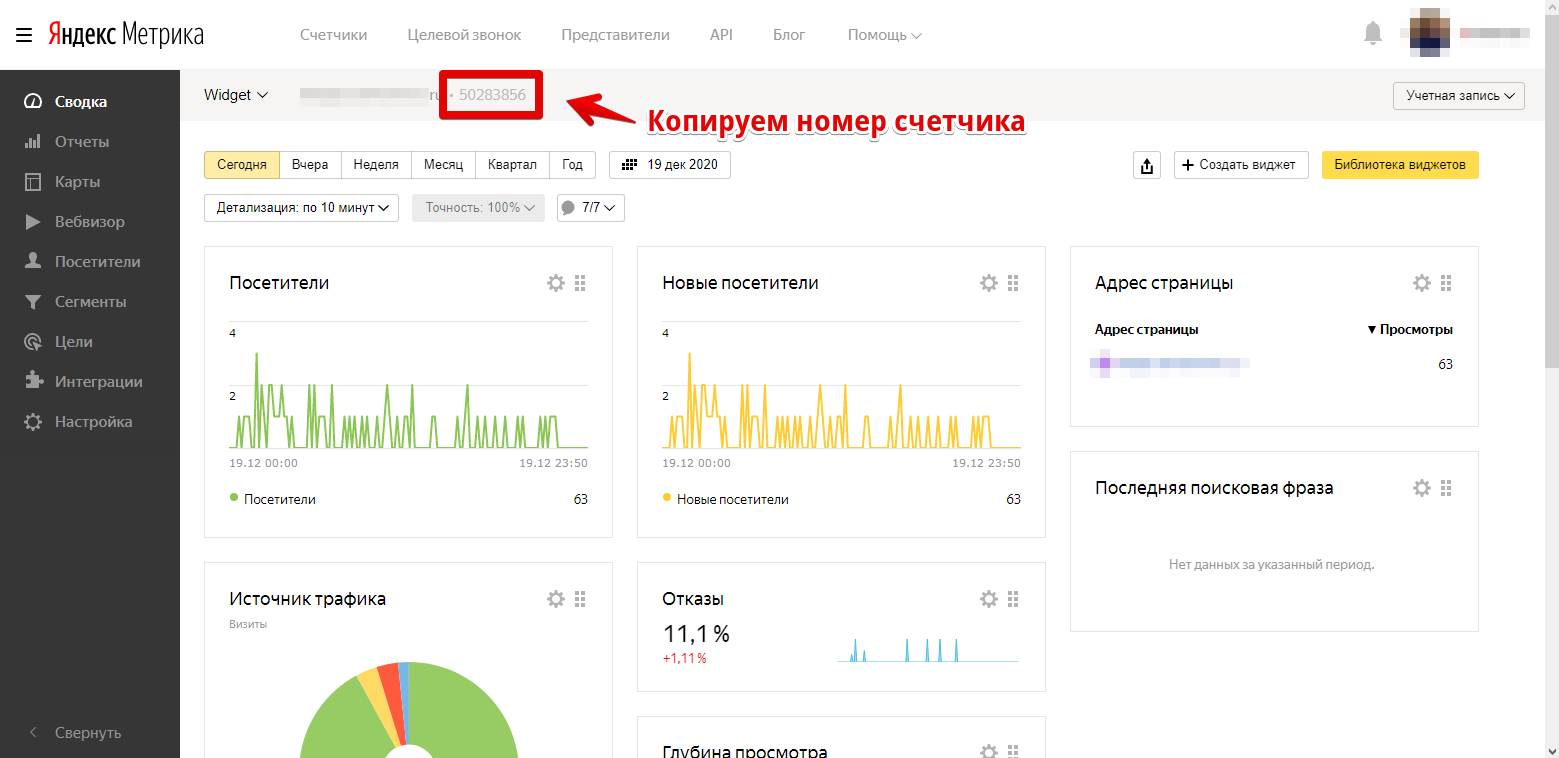Image resolution: width=1559 pixels, height=758 pixels.
Task: Click the Настройка gear icon in sidebar
Action: point(34,422)
